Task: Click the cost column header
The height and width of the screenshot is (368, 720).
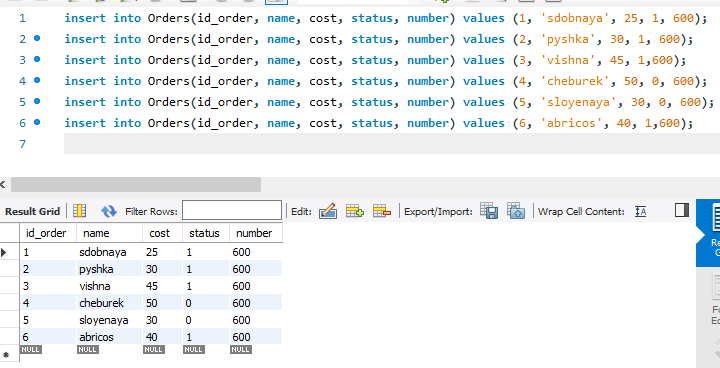Action: (163, 233)
